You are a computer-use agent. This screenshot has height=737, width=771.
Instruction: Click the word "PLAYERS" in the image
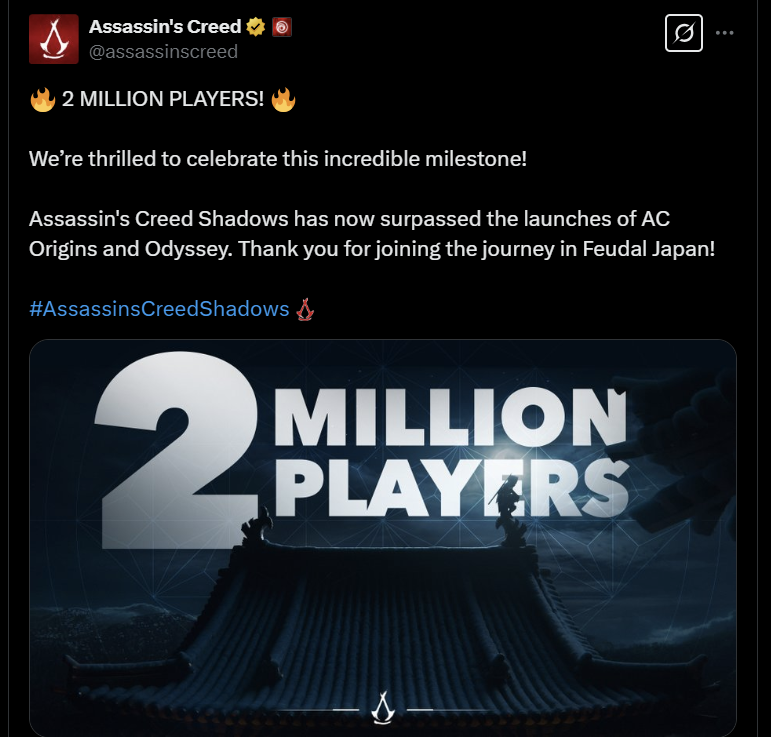pos(451,487)
